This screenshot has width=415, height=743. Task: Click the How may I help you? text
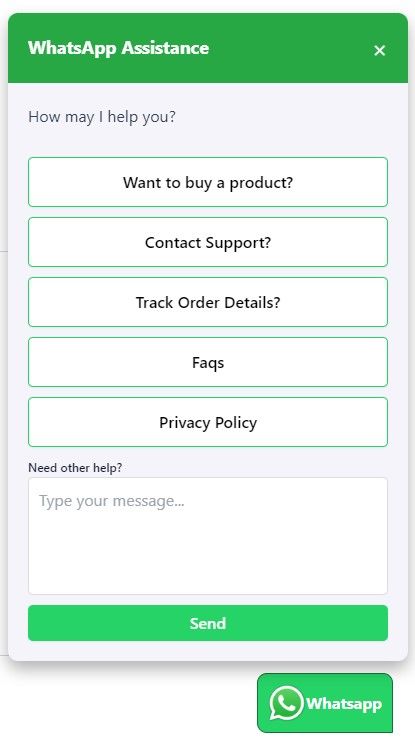click(102, 117)
